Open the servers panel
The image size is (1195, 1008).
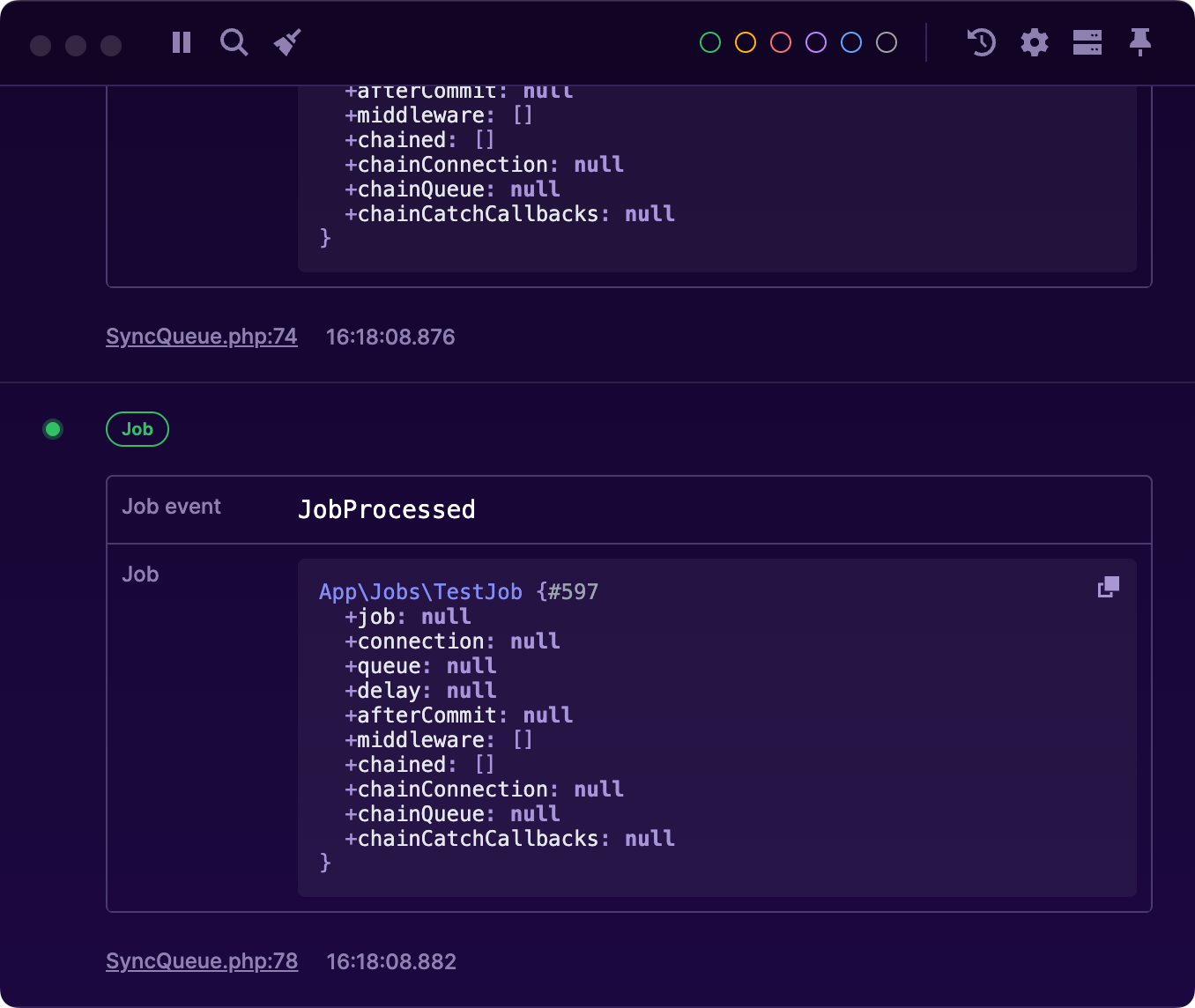click(x=1087, y=42)
